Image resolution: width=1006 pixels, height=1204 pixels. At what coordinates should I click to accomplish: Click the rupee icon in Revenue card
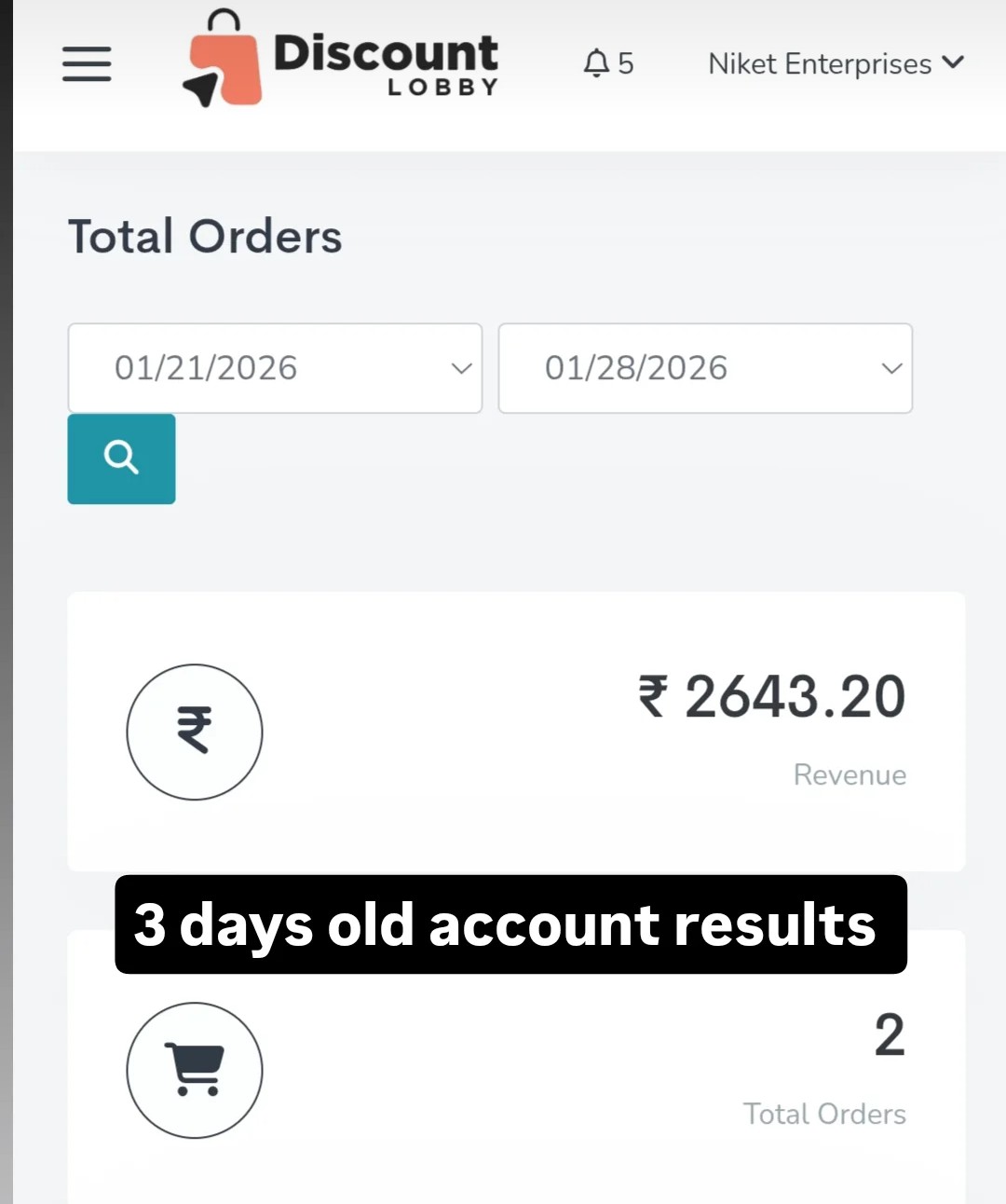coord(195,732)
